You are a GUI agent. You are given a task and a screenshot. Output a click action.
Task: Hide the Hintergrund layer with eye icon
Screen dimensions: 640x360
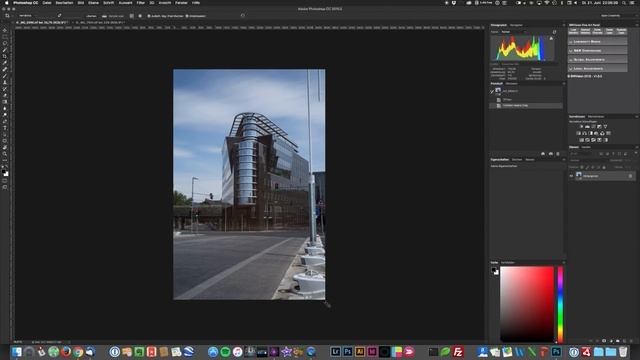(x=571, y=176)
